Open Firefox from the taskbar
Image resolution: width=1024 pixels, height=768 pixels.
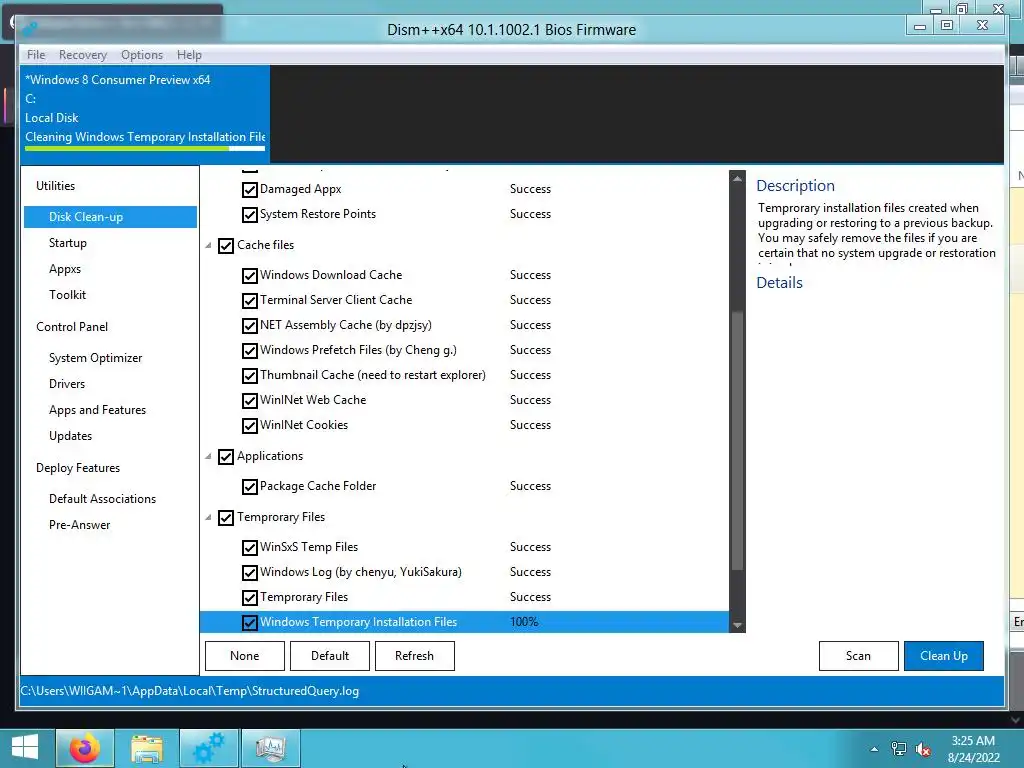click(85, 748)
